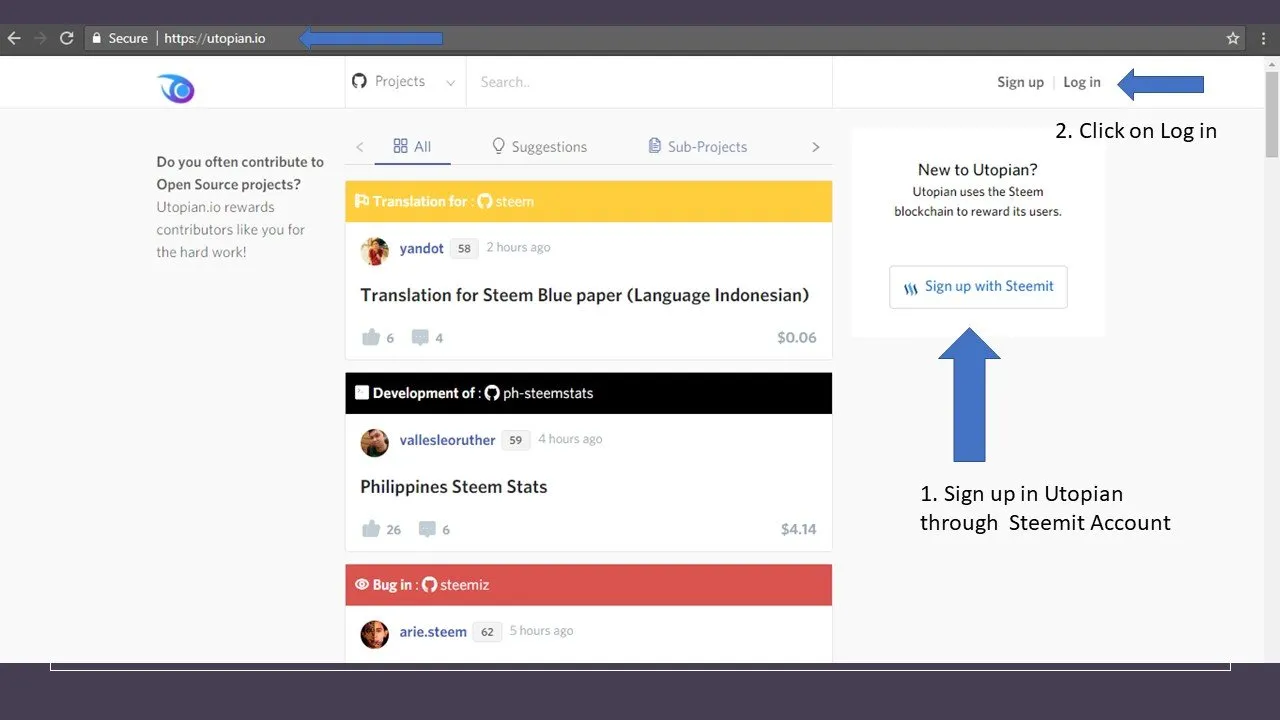The width and height of the screenshot is (1280, 720).
Task: Click the Sign up link
Action: point(1020,82)
